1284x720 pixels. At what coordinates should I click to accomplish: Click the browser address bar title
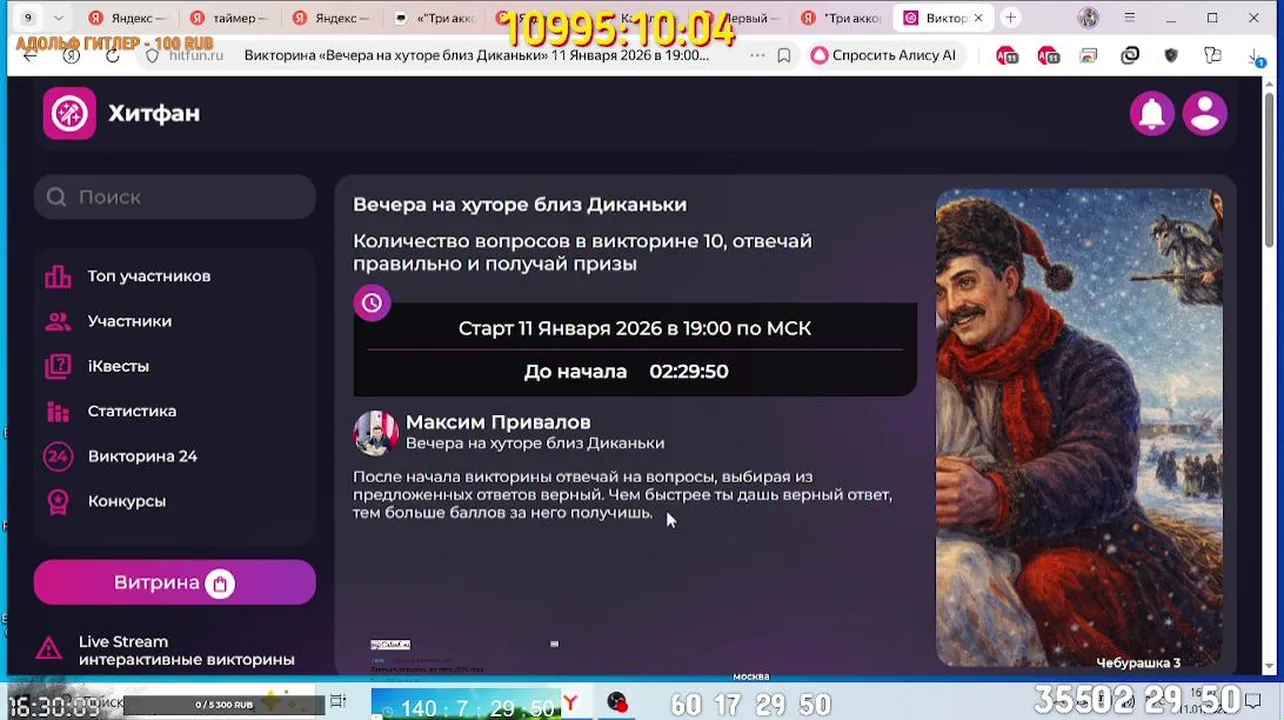(476, 55)
